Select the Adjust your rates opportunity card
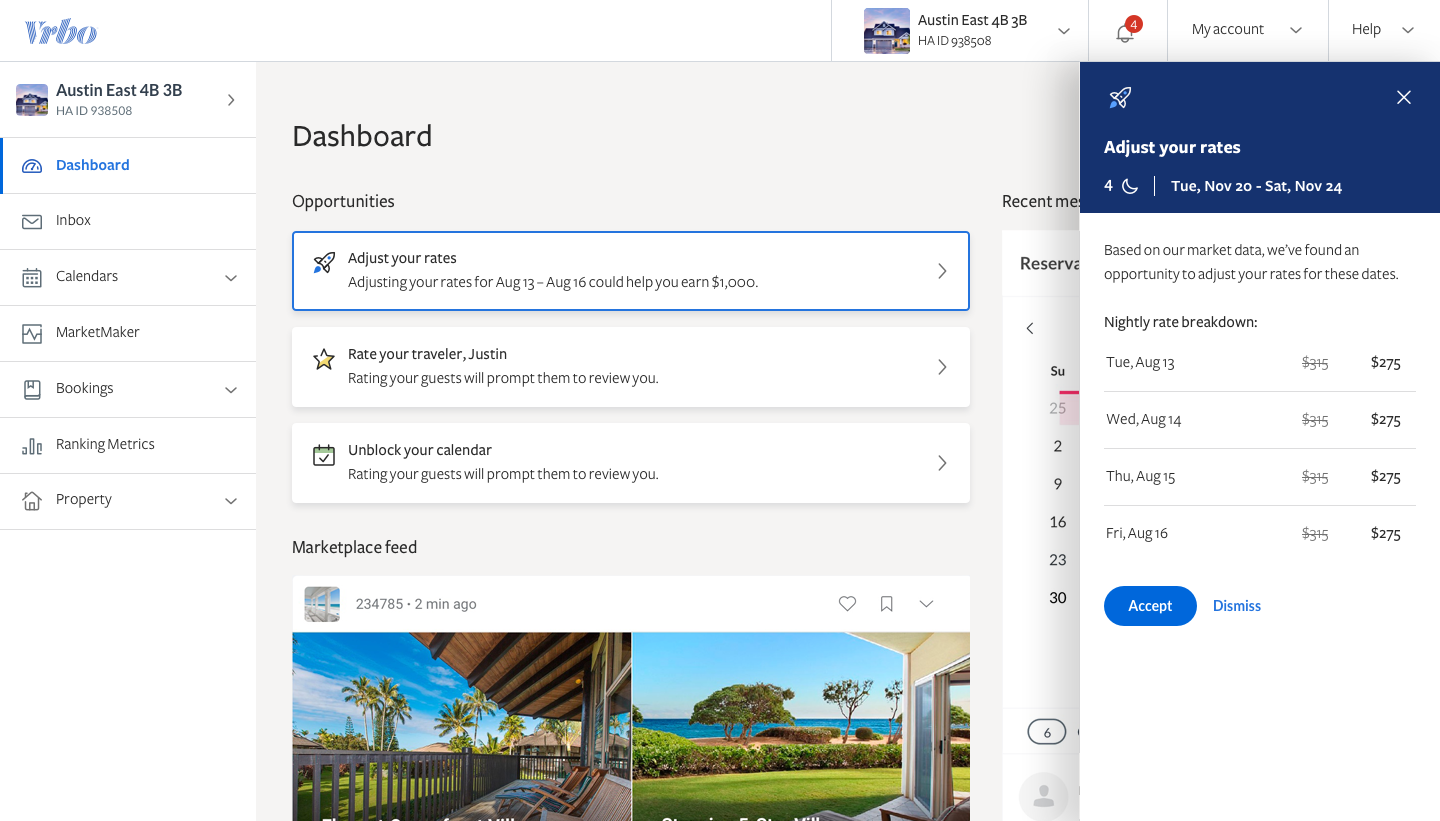 point(631,271)
